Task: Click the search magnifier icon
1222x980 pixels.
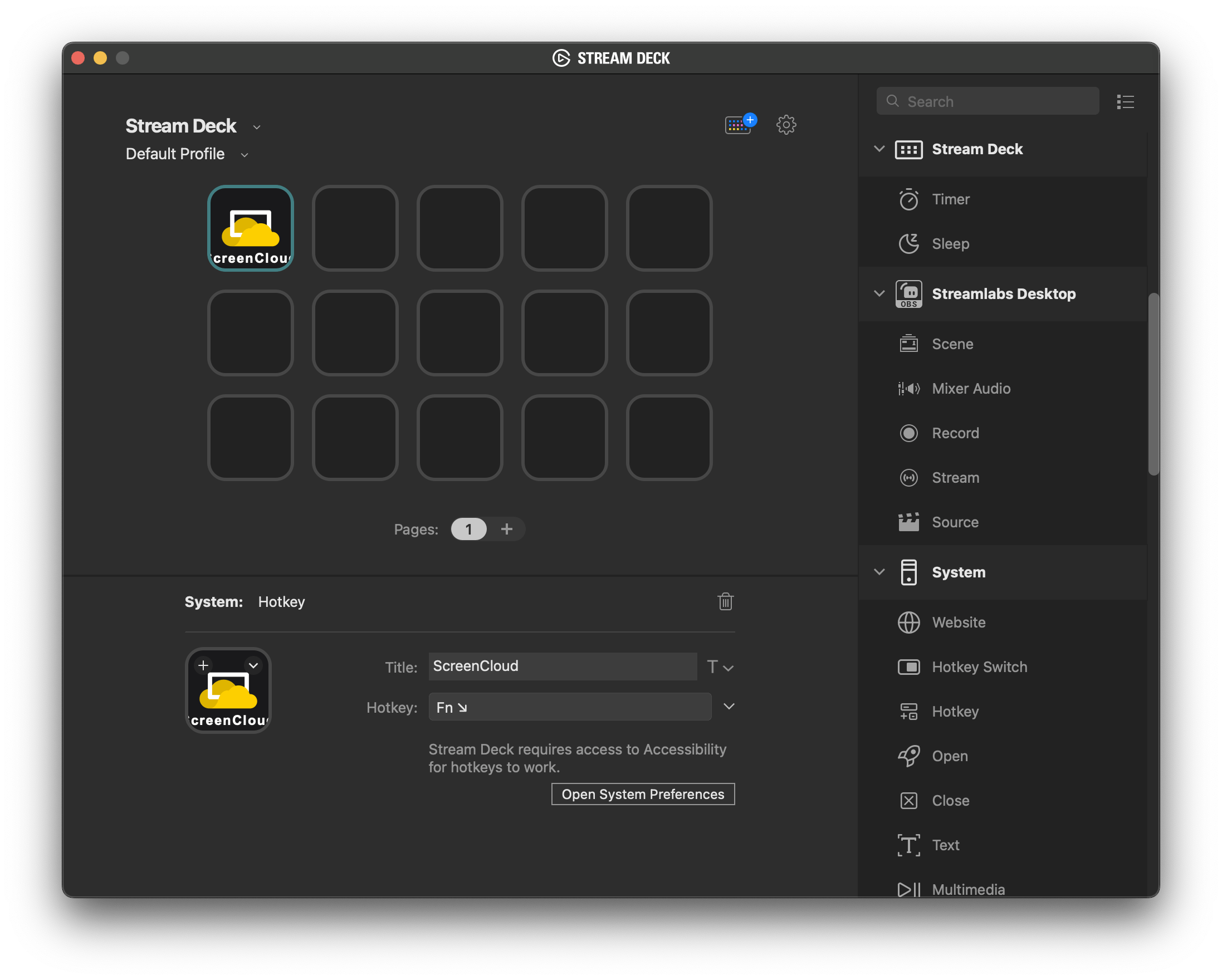Action: click(892, 101)
